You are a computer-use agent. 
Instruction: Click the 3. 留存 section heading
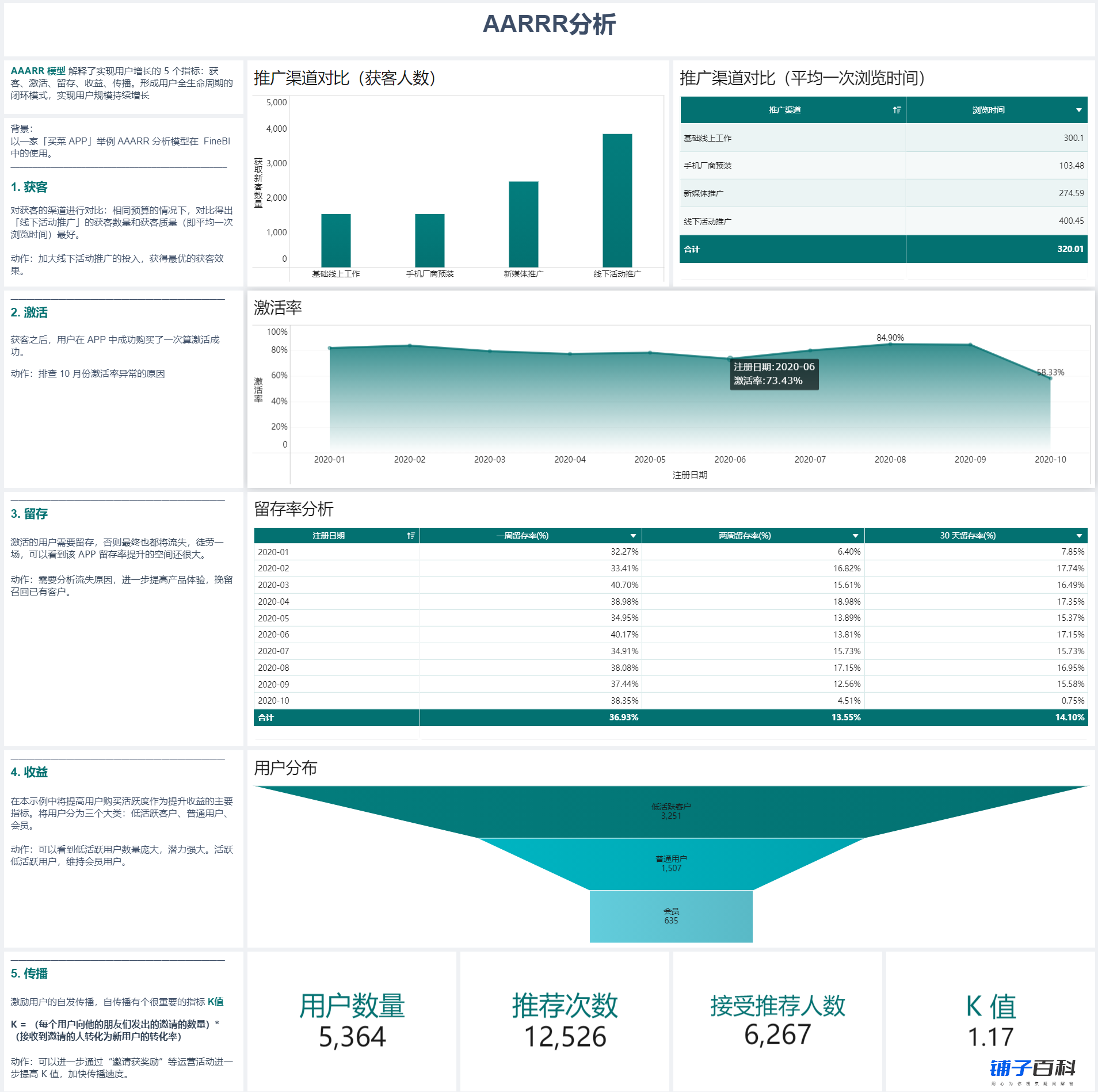[x=29, y=514]
